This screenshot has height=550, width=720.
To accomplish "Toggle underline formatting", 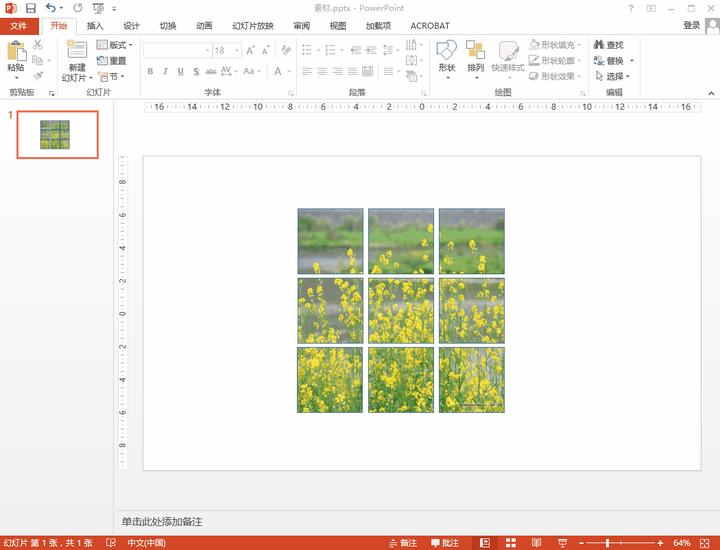I will click(180, 71).
